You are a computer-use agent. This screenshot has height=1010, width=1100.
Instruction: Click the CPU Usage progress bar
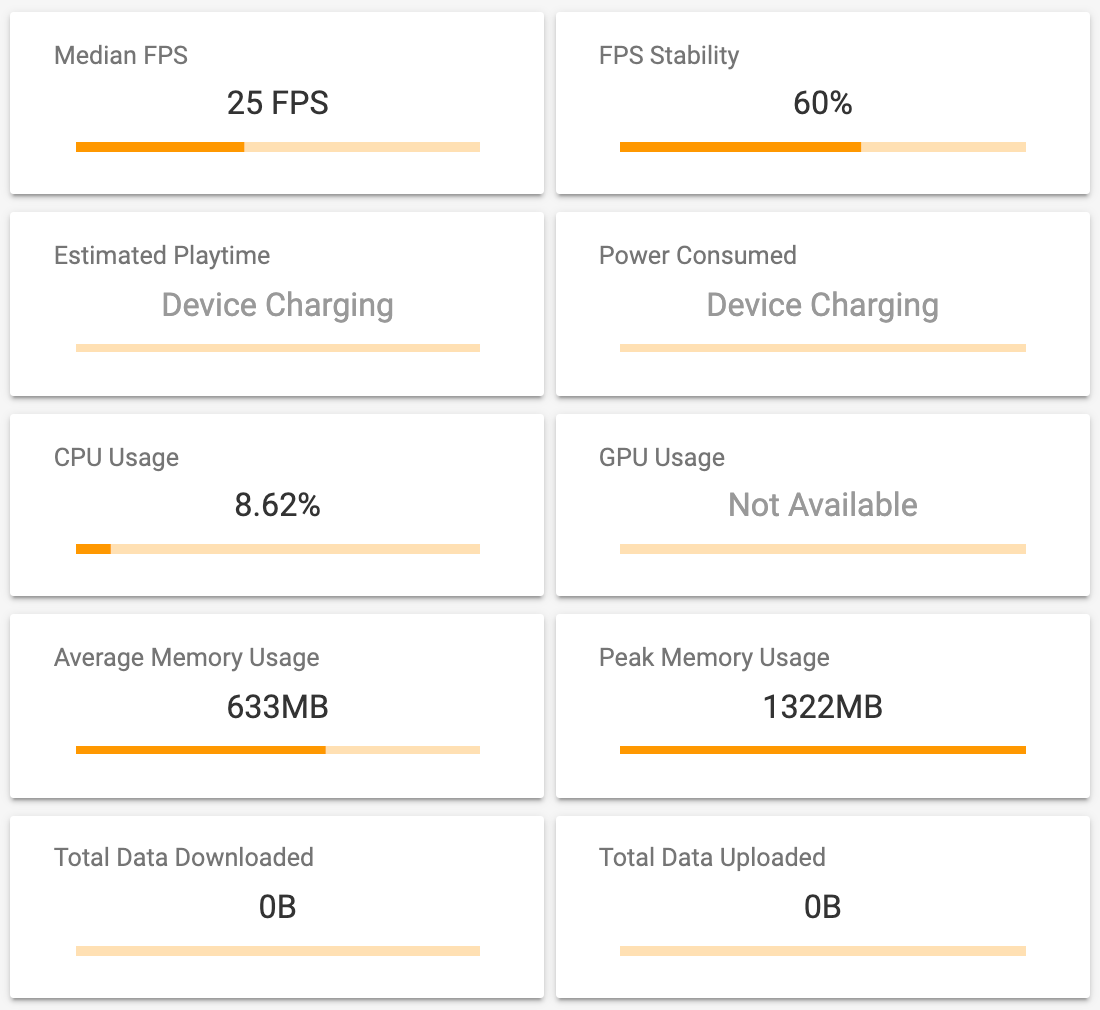click(x=278, y=549)
